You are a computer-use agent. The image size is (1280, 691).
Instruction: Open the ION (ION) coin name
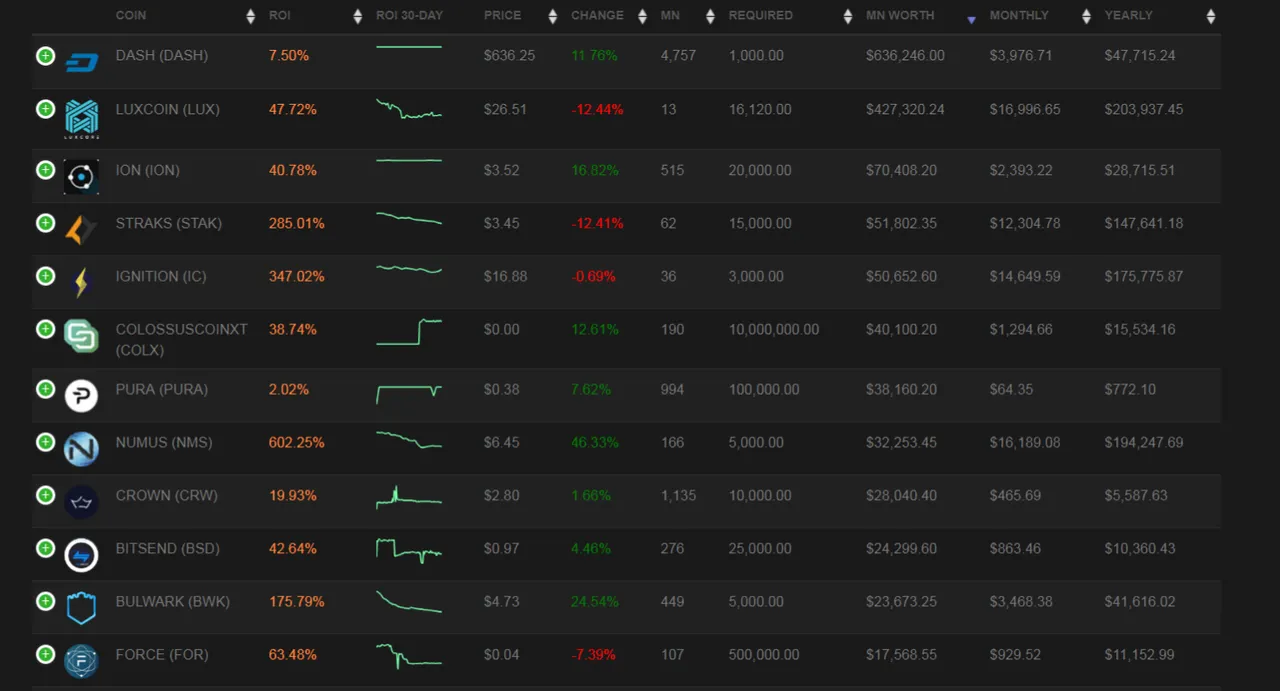148,170
